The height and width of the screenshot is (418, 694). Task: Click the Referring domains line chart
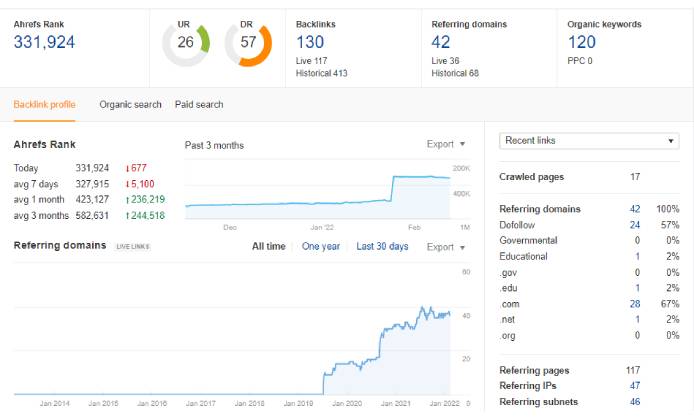point(232,330)
